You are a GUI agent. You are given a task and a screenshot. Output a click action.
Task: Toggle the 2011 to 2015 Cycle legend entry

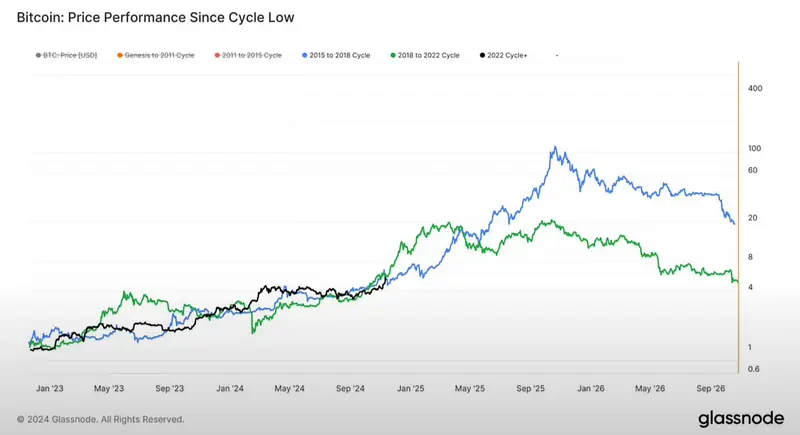click(248, 55)
